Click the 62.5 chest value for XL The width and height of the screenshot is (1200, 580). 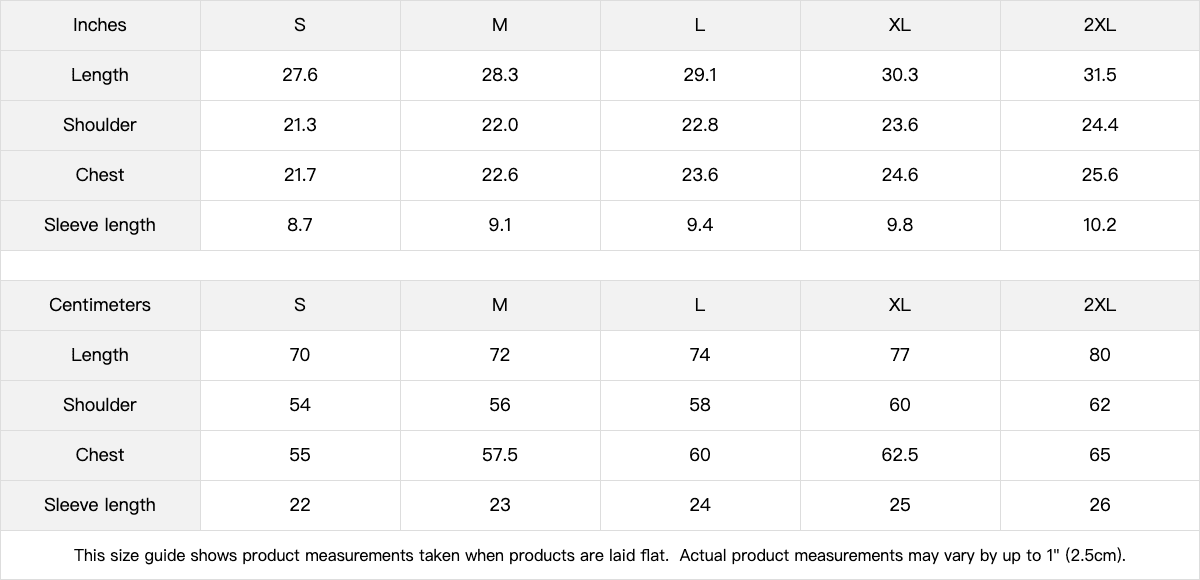click(x=899, y=455)
